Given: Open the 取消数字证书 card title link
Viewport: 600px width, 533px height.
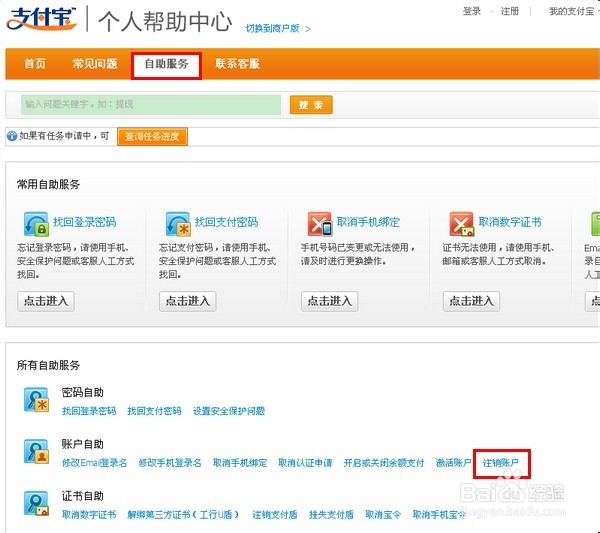Looking at the screenshot, I should pos(510,222).
